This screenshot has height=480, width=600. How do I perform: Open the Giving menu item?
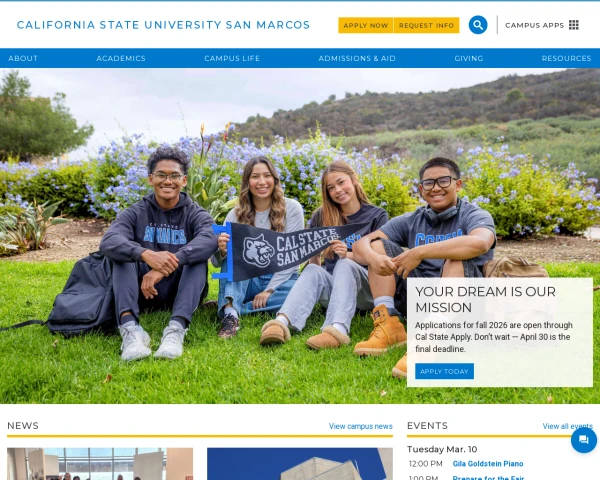click(x=469, y=58)
